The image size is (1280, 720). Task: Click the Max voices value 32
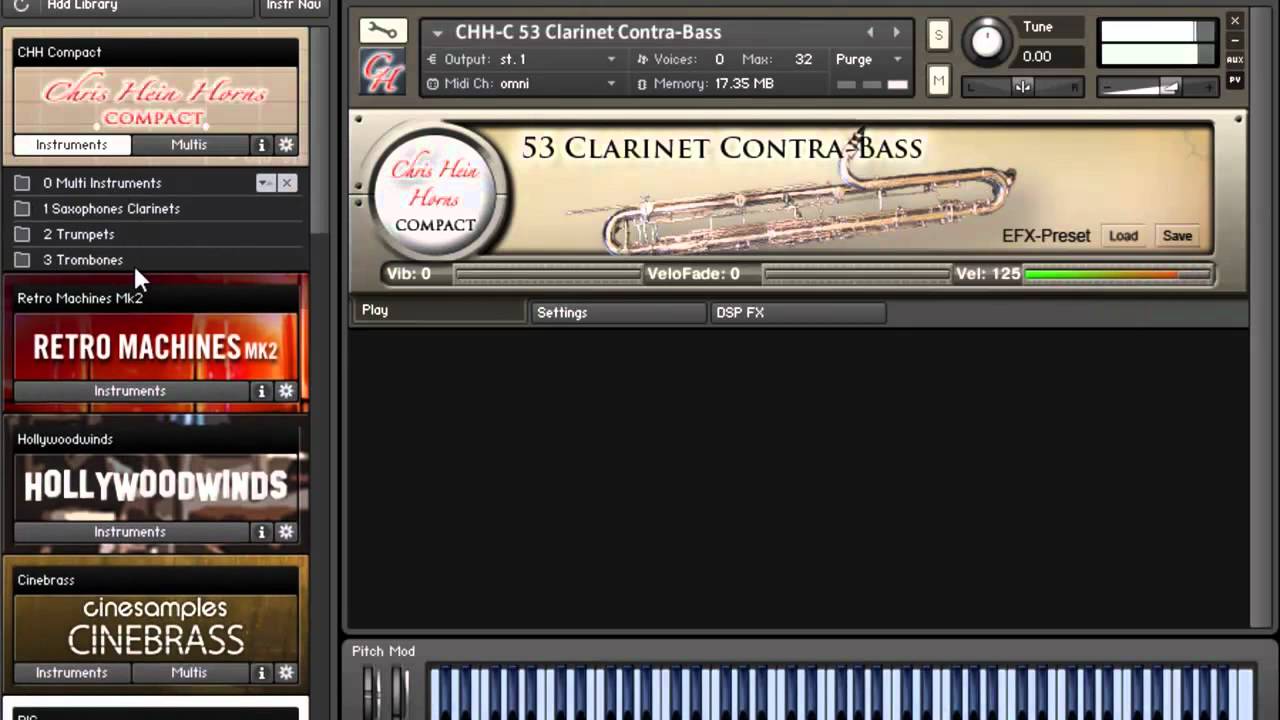pyautogui.click(x=803, y=60)
